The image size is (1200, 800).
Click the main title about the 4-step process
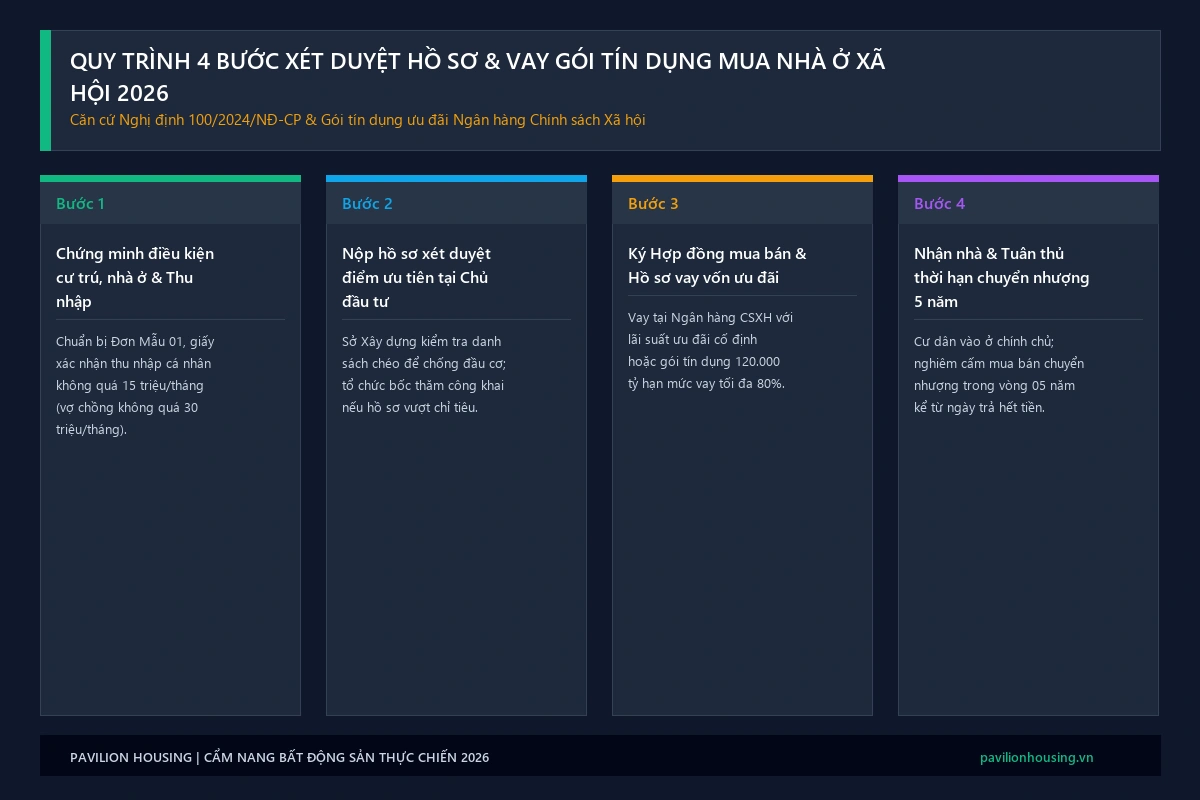[478, 77]
